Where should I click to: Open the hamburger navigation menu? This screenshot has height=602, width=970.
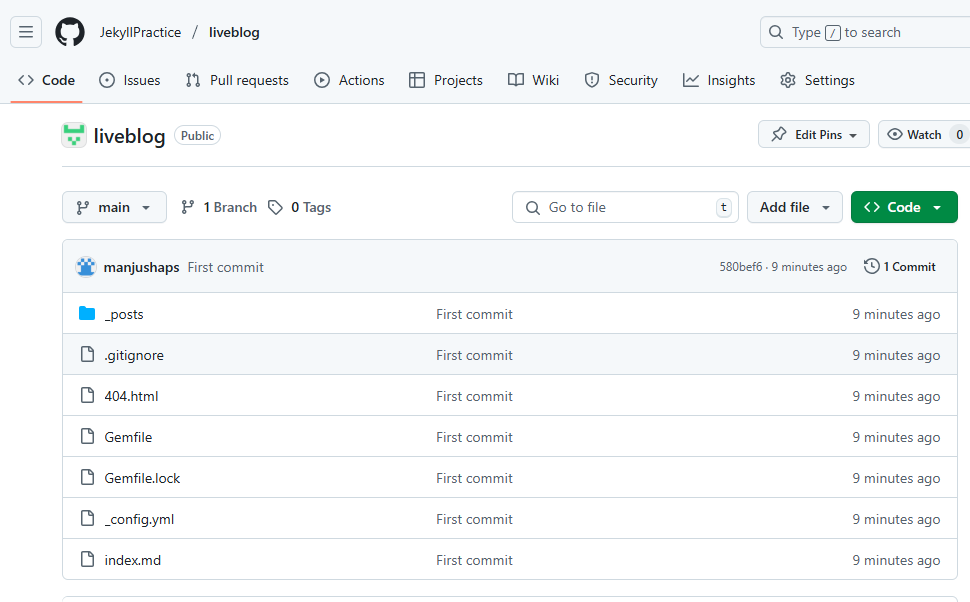pyautogui.click(x=26, y=32)
